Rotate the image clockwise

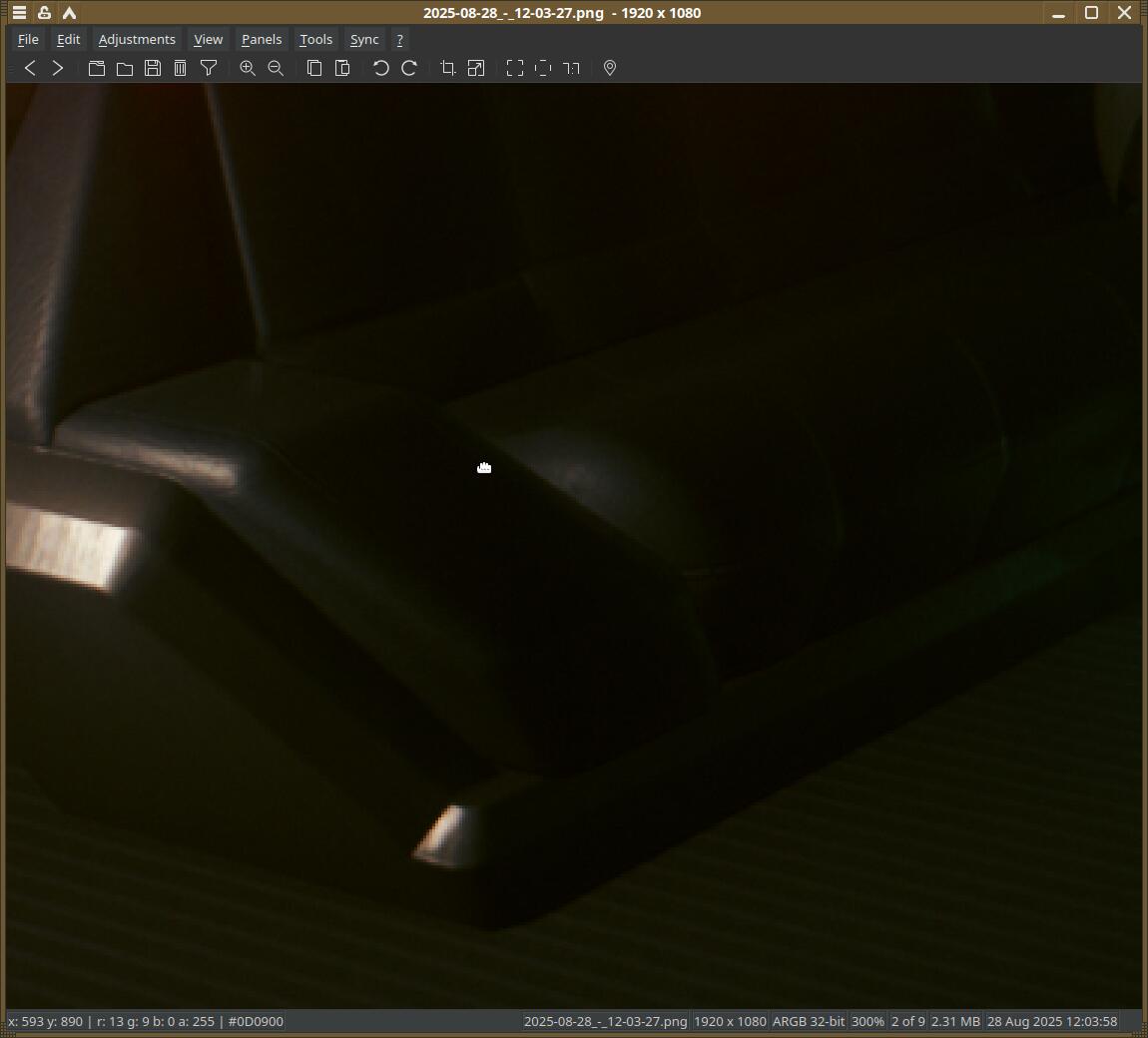[409, 68]
